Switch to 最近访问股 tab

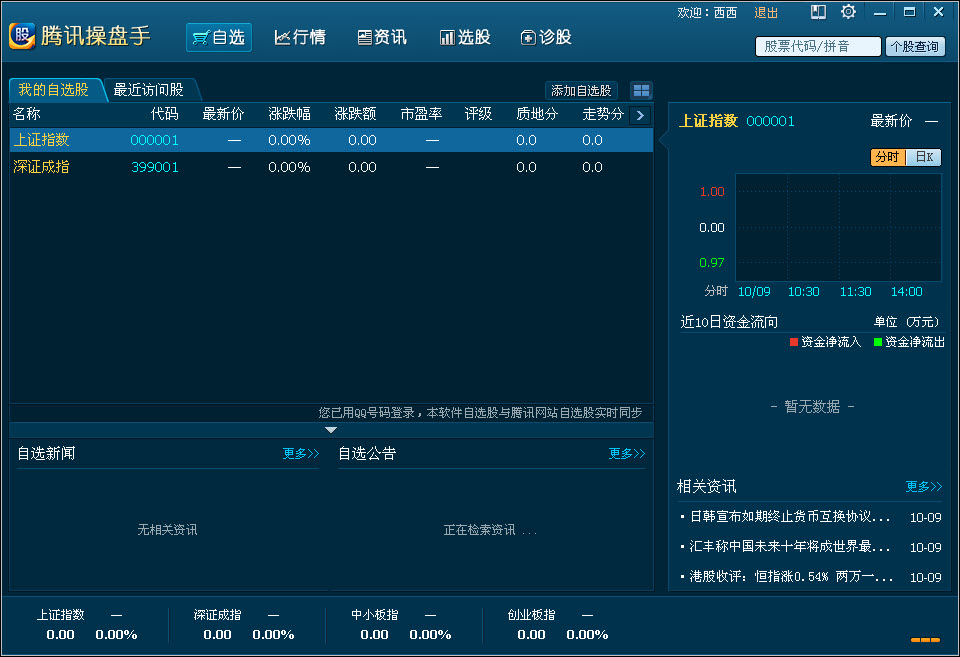[x=149, y=90]
